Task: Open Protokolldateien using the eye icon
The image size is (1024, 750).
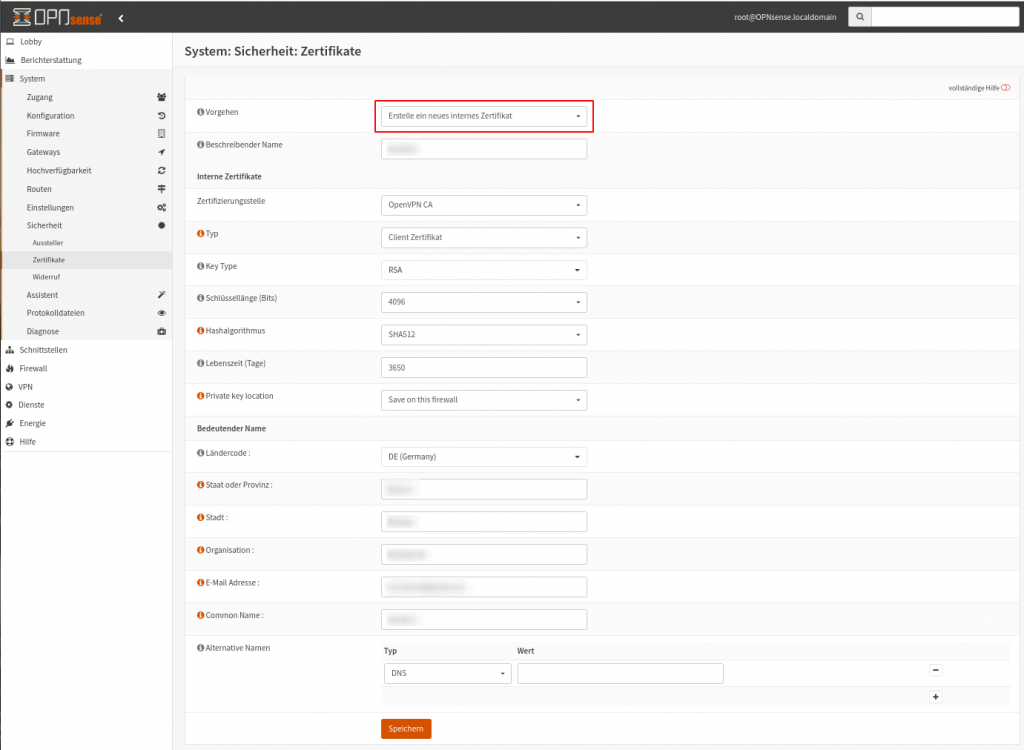Action: click(x=159, y=312)
